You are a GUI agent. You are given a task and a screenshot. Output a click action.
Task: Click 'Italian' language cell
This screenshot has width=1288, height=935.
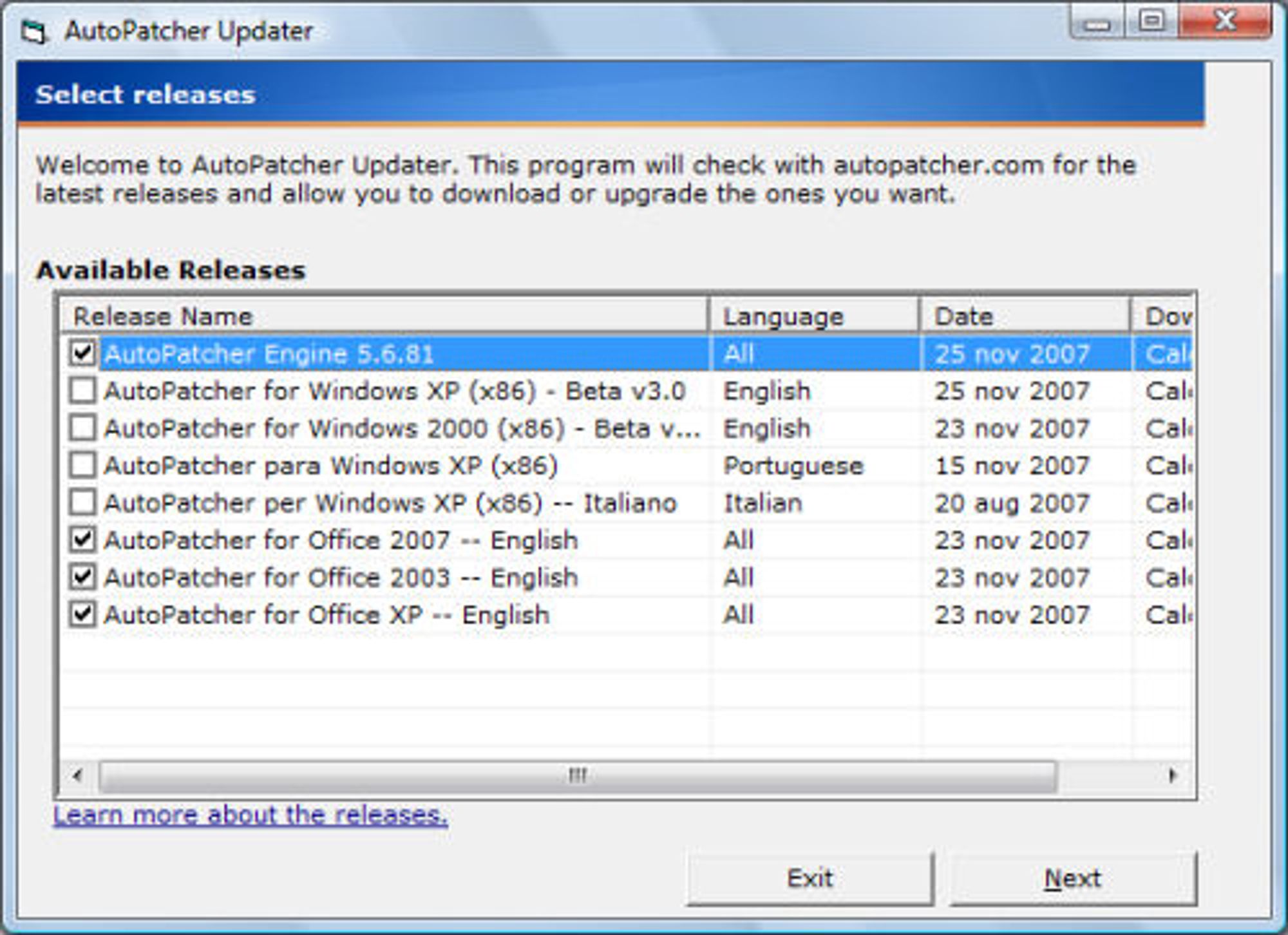pyautogui.click(x=763, y=503)
